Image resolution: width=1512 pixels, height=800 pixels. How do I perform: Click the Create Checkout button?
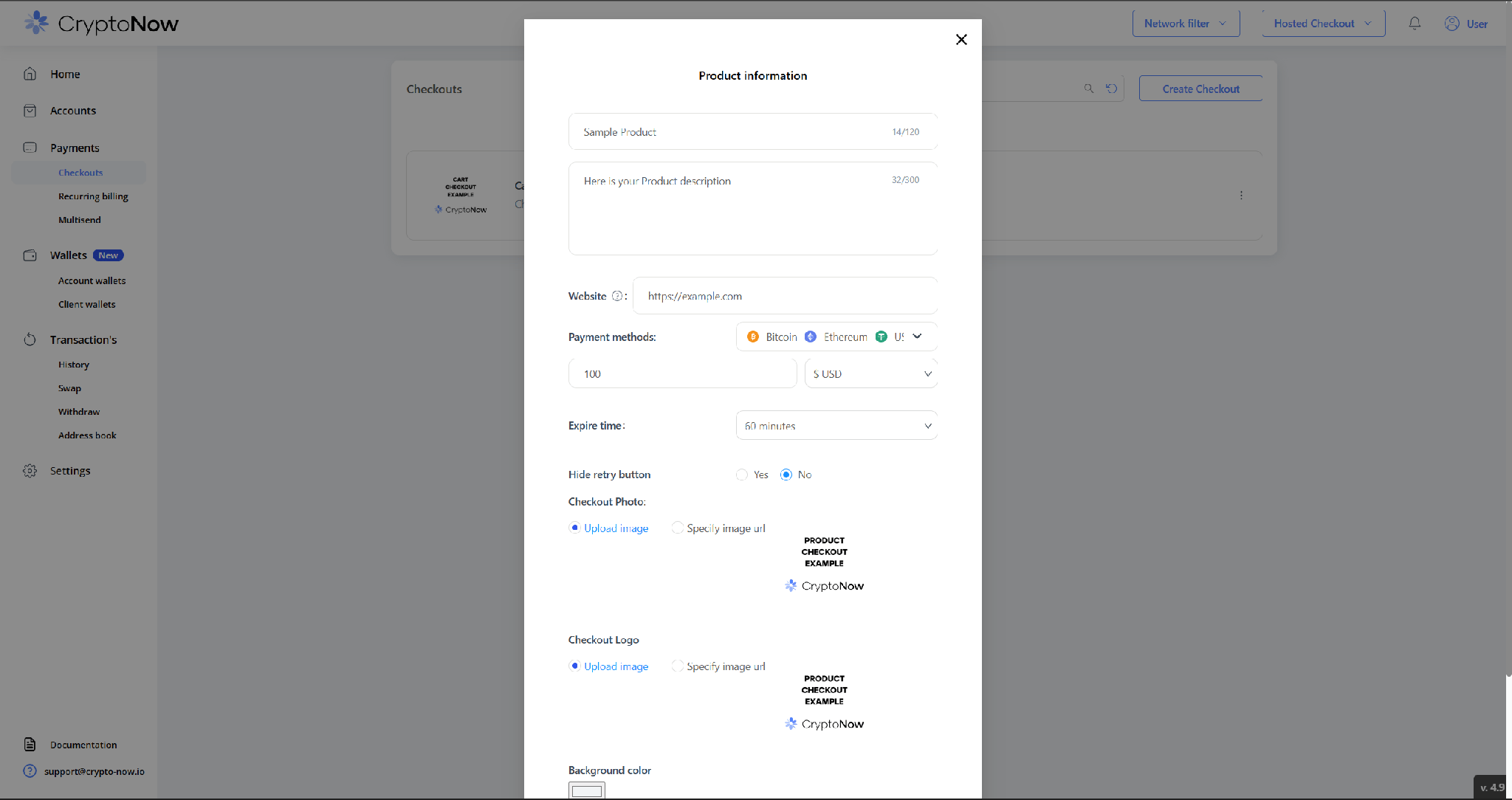[x=1200, y=89]
